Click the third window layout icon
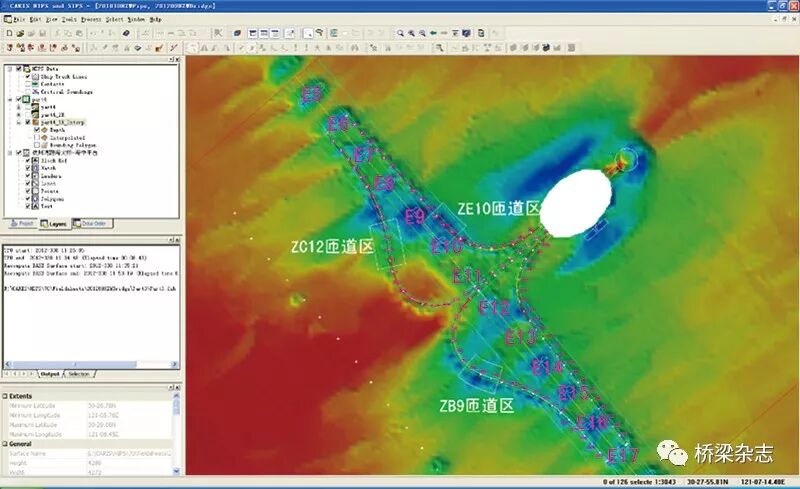Viewport: 800px width, 489px height. point(275,33)
